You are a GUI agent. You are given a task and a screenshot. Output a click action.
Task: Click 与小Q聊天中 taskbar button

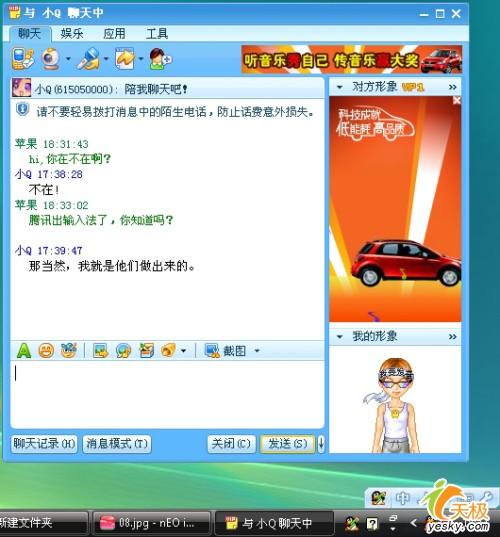click(274, 523)
